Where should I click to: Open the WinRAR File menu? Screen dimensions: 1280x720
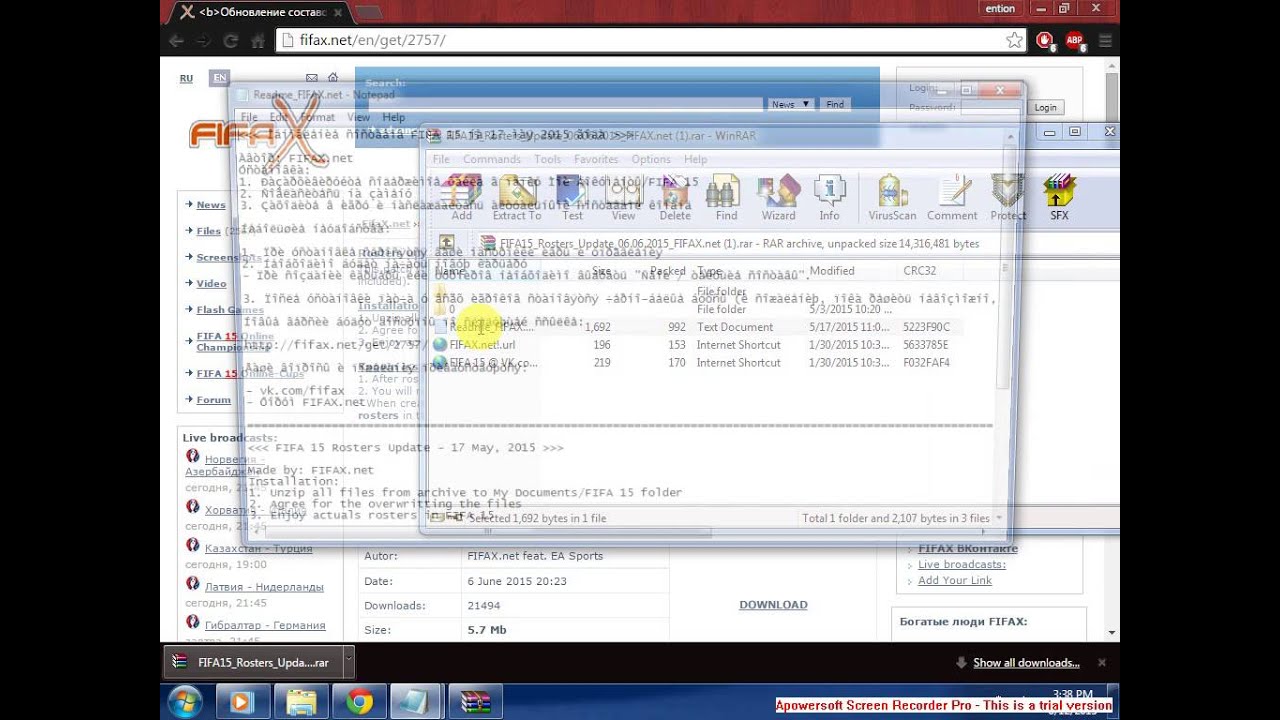pyautogui.click(x=441, y=159)
